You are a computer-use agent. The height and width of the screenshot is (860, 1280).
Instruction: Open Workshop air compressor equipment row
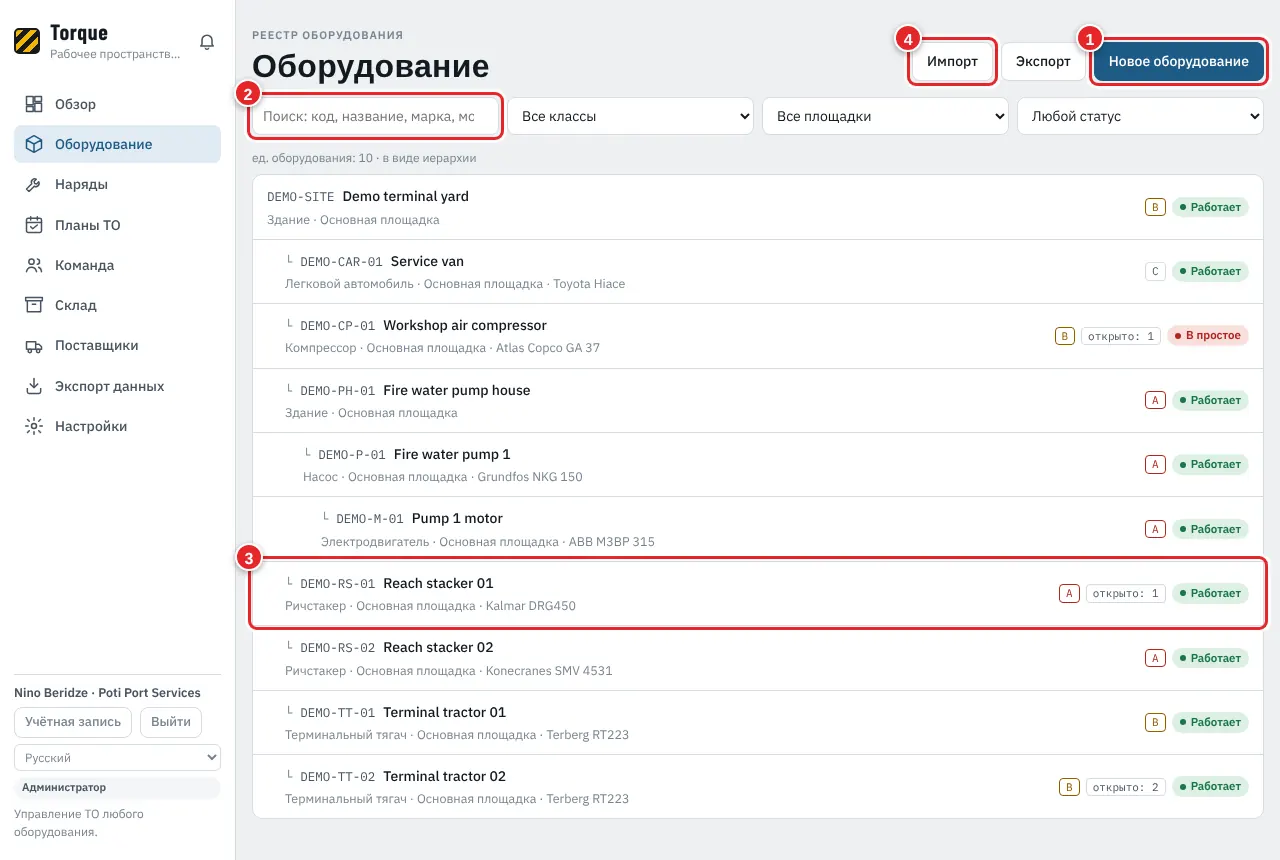point(758,336)
